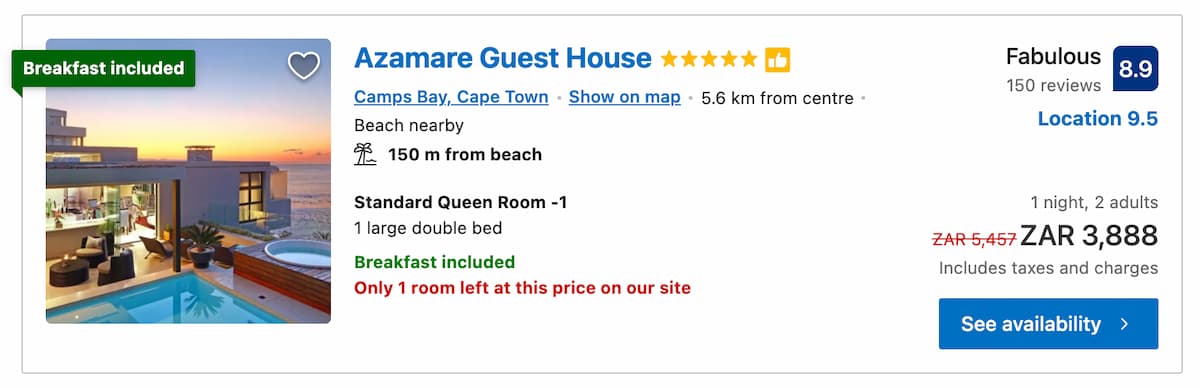
Task: Save property with the heart icon
Action: [x=304, y=66]
